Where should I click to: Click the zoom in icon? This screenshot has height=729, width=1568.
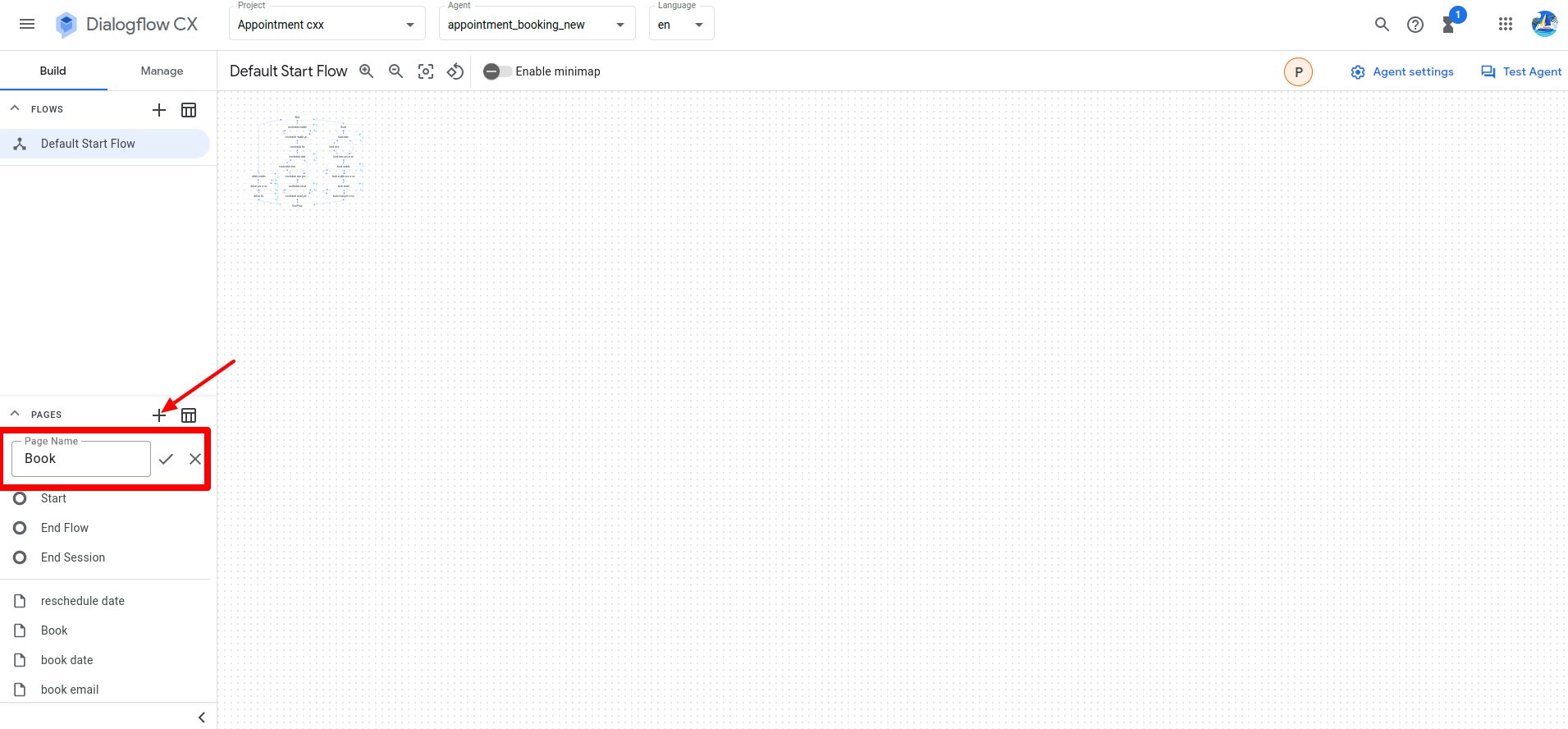click(367, 71)
